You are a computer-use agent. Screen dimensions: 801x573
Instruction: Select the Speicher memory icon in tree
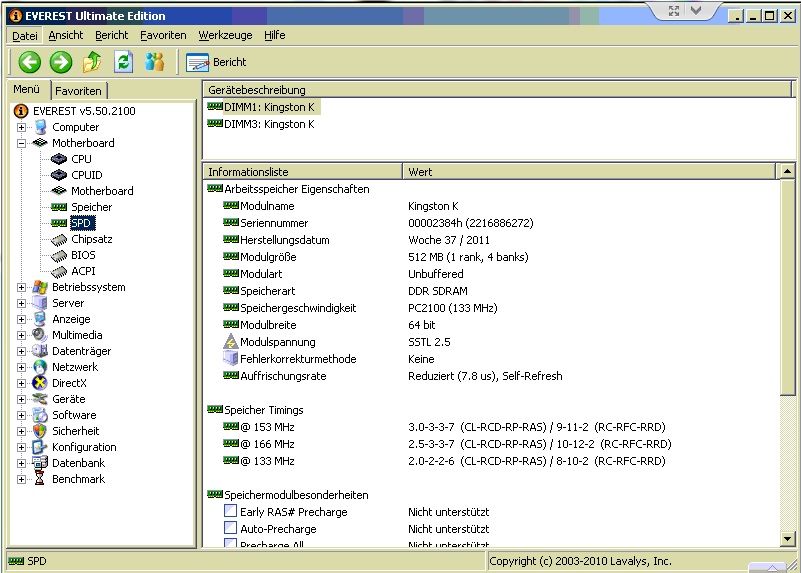coord(59,207)
